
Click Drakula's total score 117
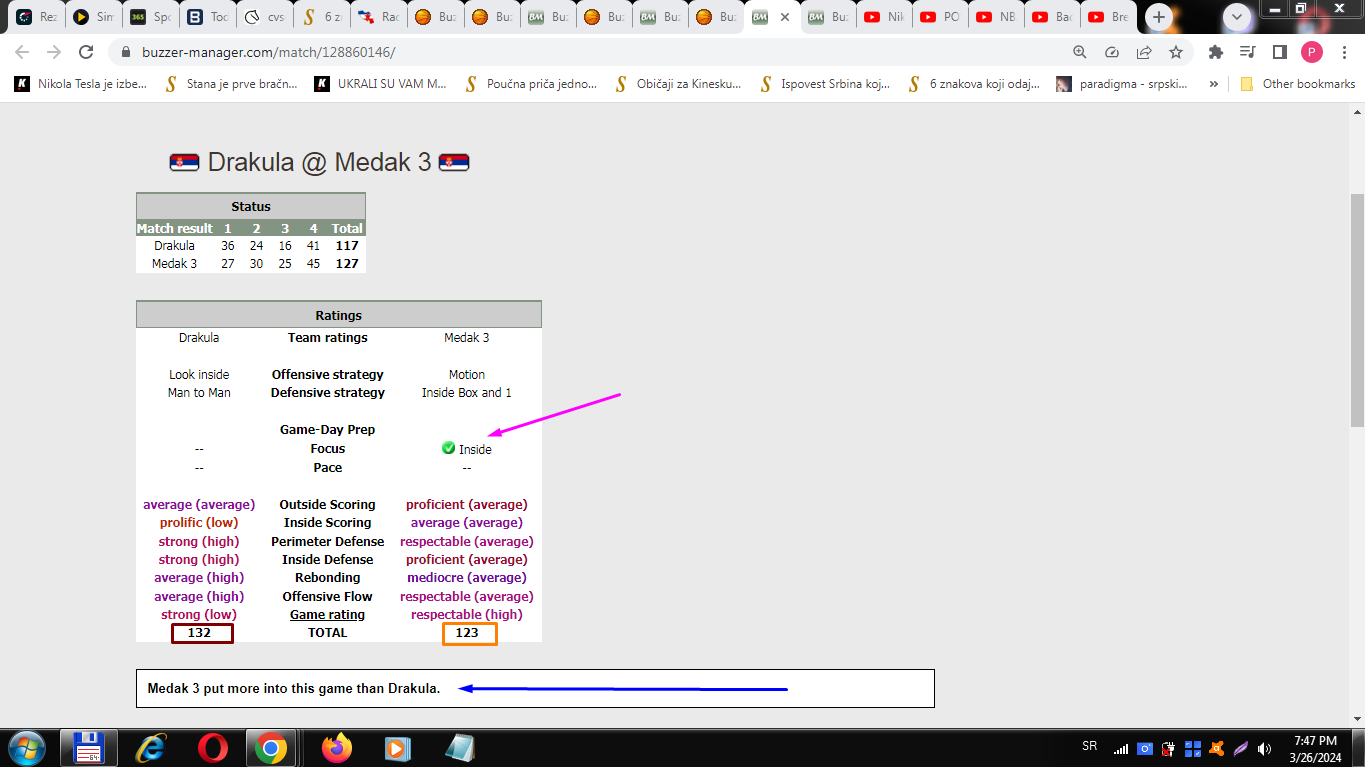[x=347, y=245]
